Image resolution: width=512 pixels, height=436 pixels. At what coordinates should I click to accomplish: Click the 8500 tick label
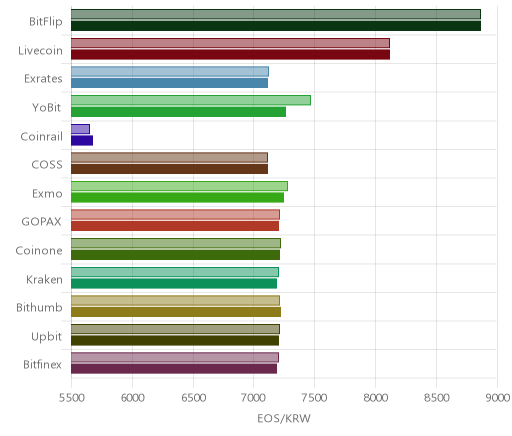point(436,398)
